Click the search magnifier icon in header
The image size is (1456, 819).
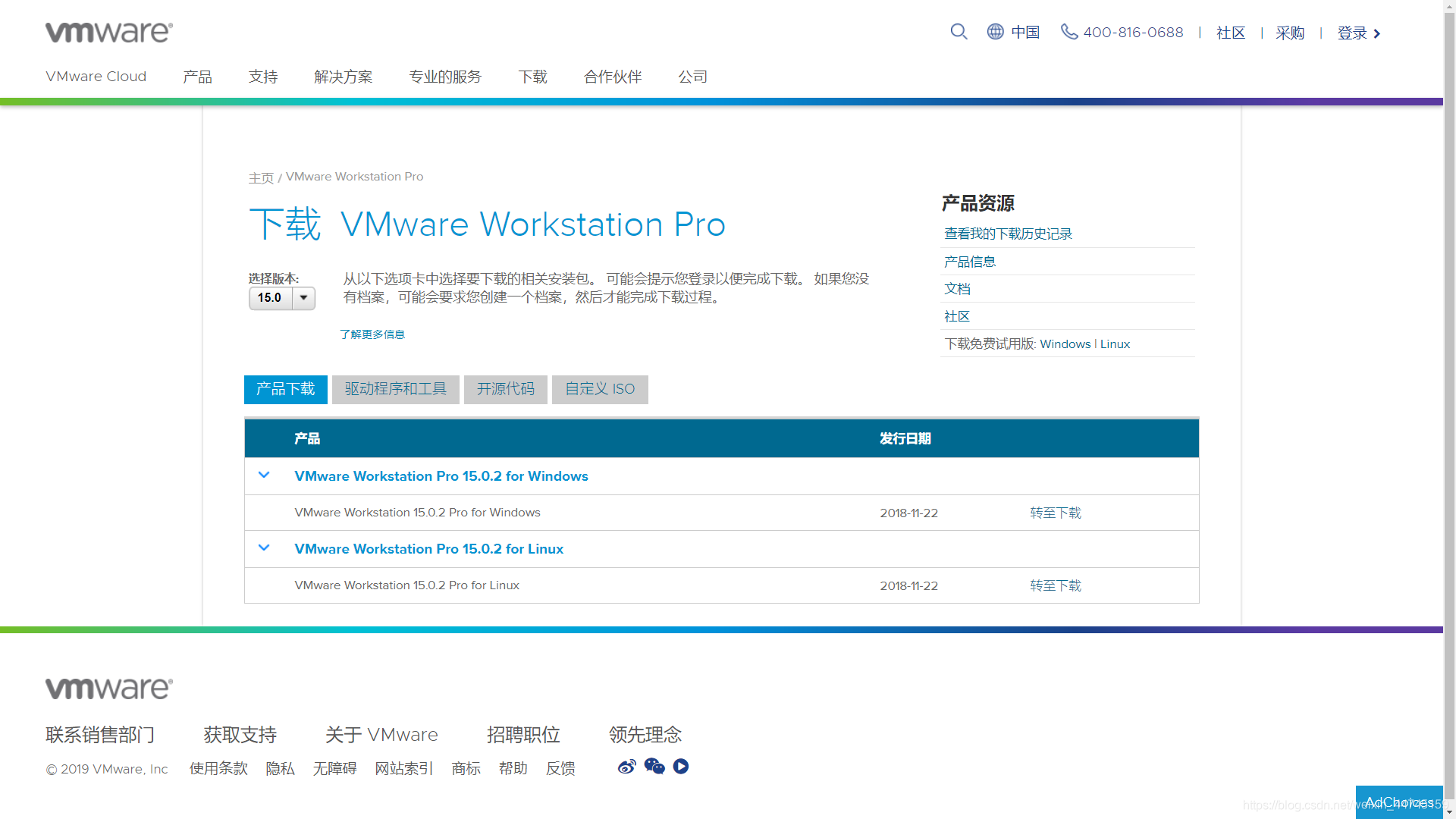(x=959, y=32)
